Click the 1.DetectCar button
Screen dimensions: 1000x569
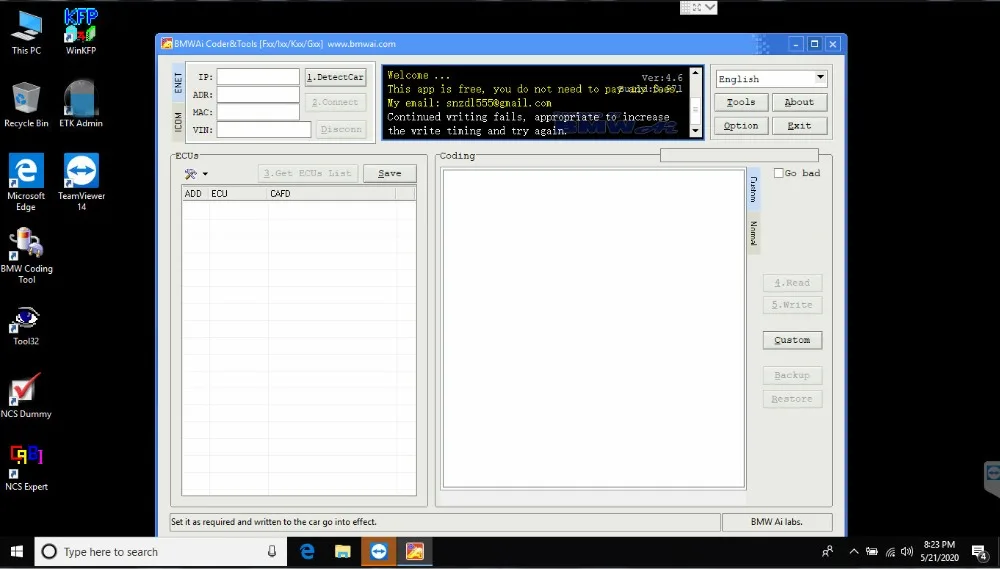pos(335,77)
